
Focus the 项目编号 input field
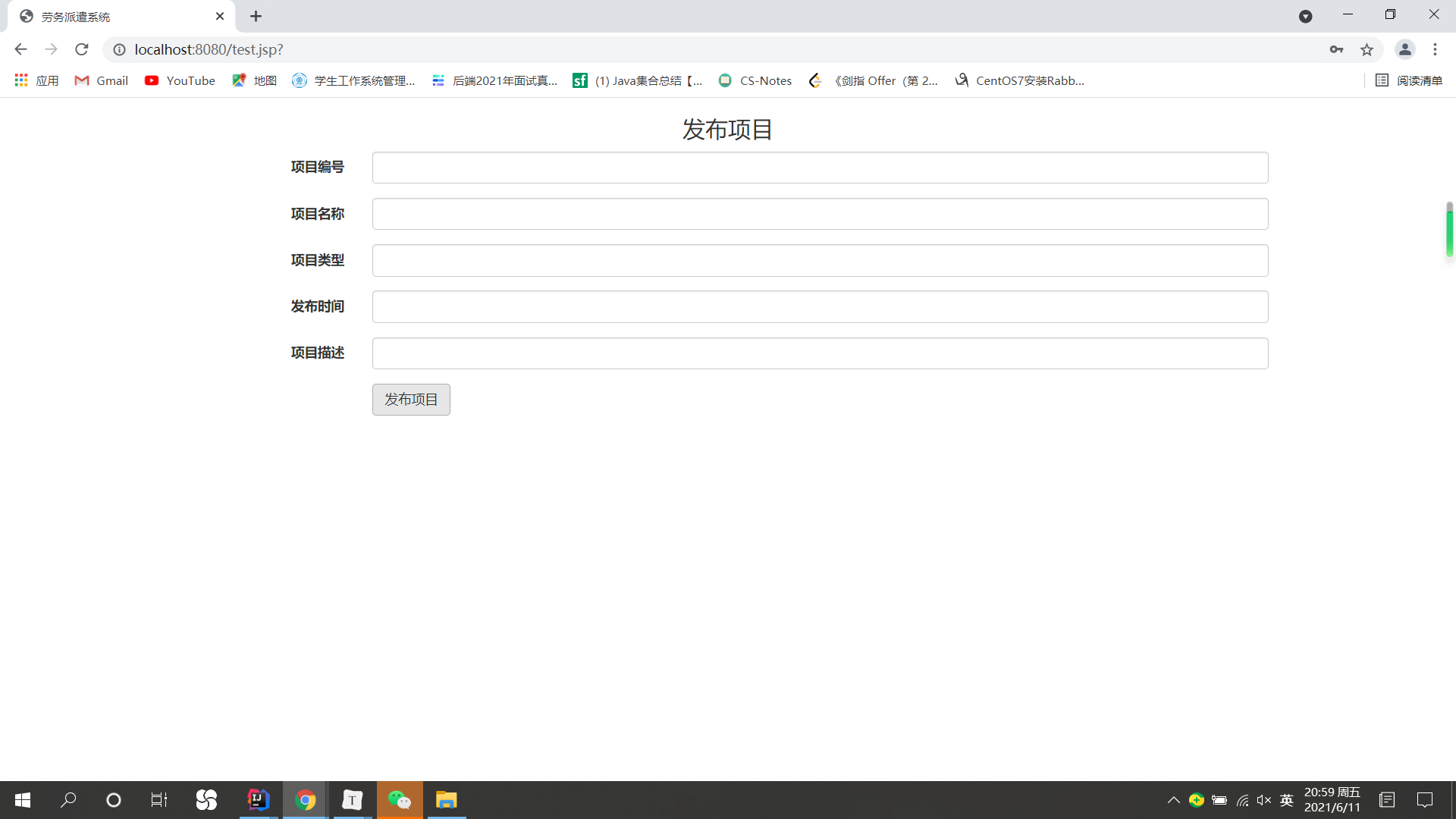[820, 168]
